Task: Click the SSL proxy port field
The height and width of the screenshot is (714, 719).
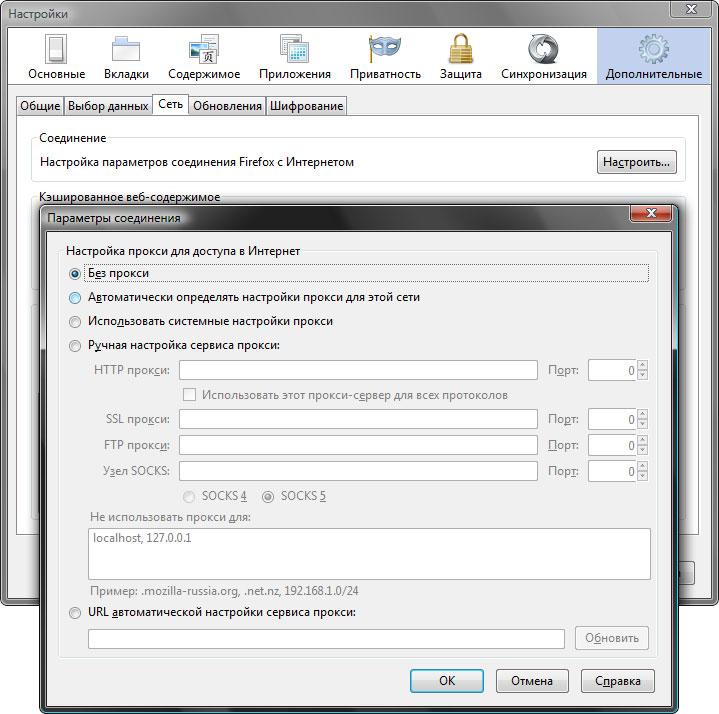Action: pos(612,419)
